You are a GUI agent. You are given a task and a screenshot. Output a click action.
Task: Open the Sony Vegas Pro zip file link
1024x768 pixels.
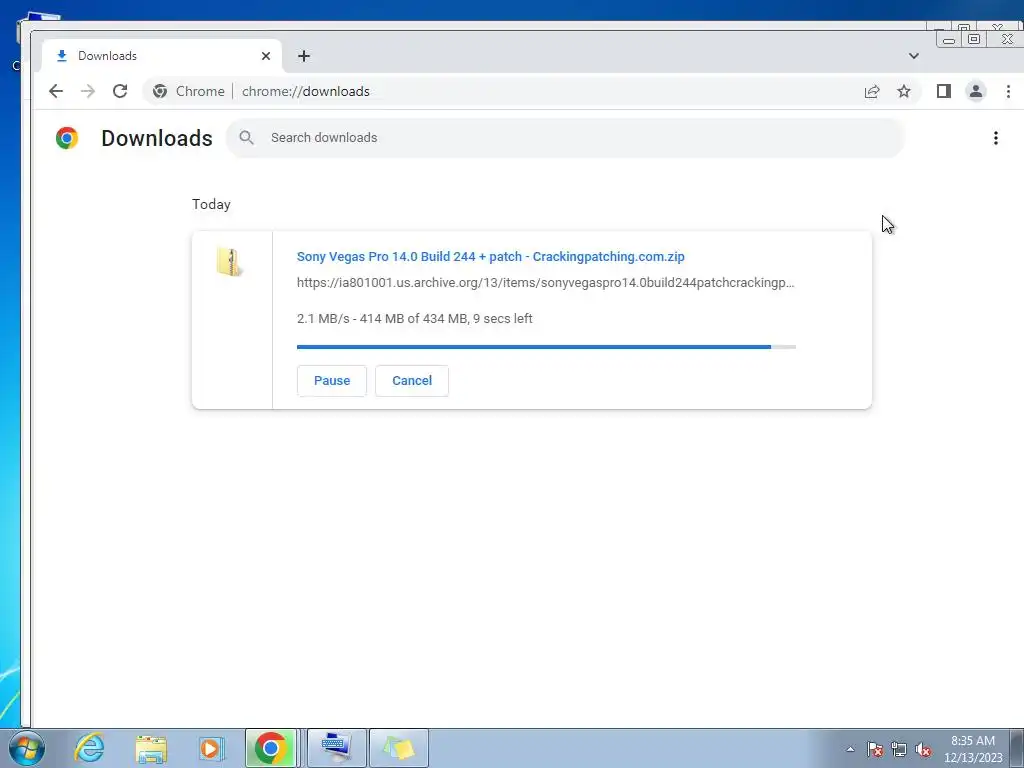490,257
